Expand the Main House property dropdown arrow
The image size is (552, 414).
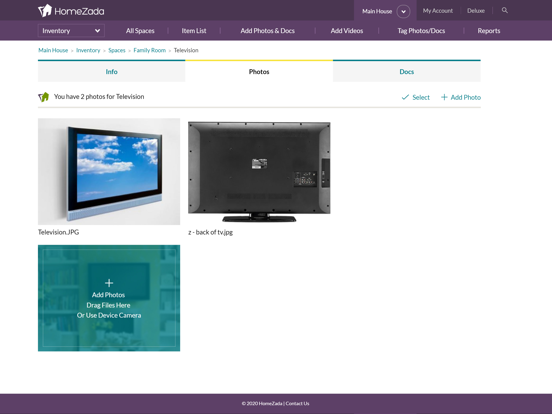[403, 11]
